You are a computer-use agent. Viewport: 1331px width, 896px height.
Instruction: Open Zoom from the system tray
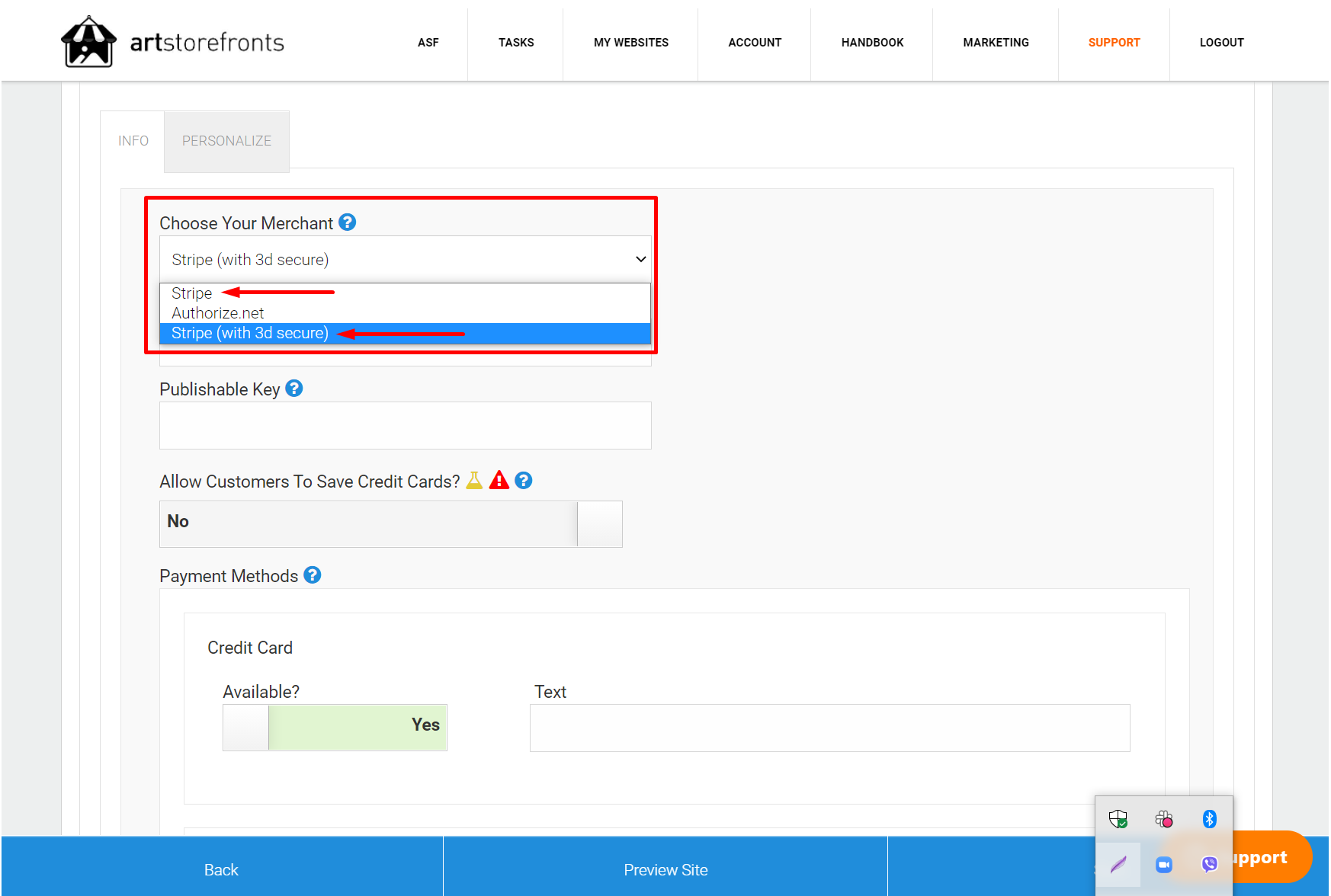(1163, 864)
